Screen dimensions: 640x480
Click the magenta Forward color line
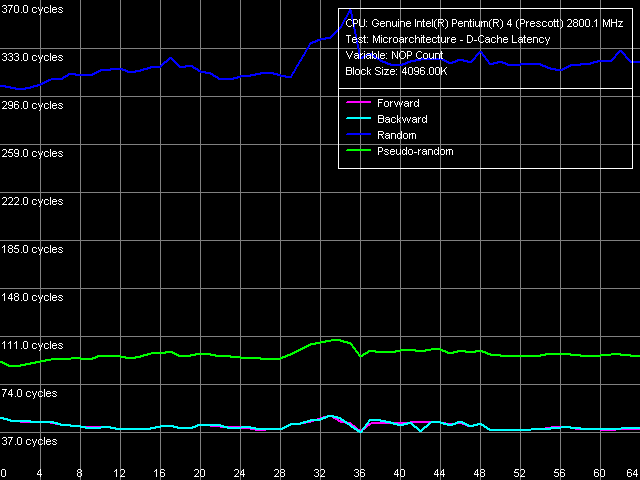[358, 102]
